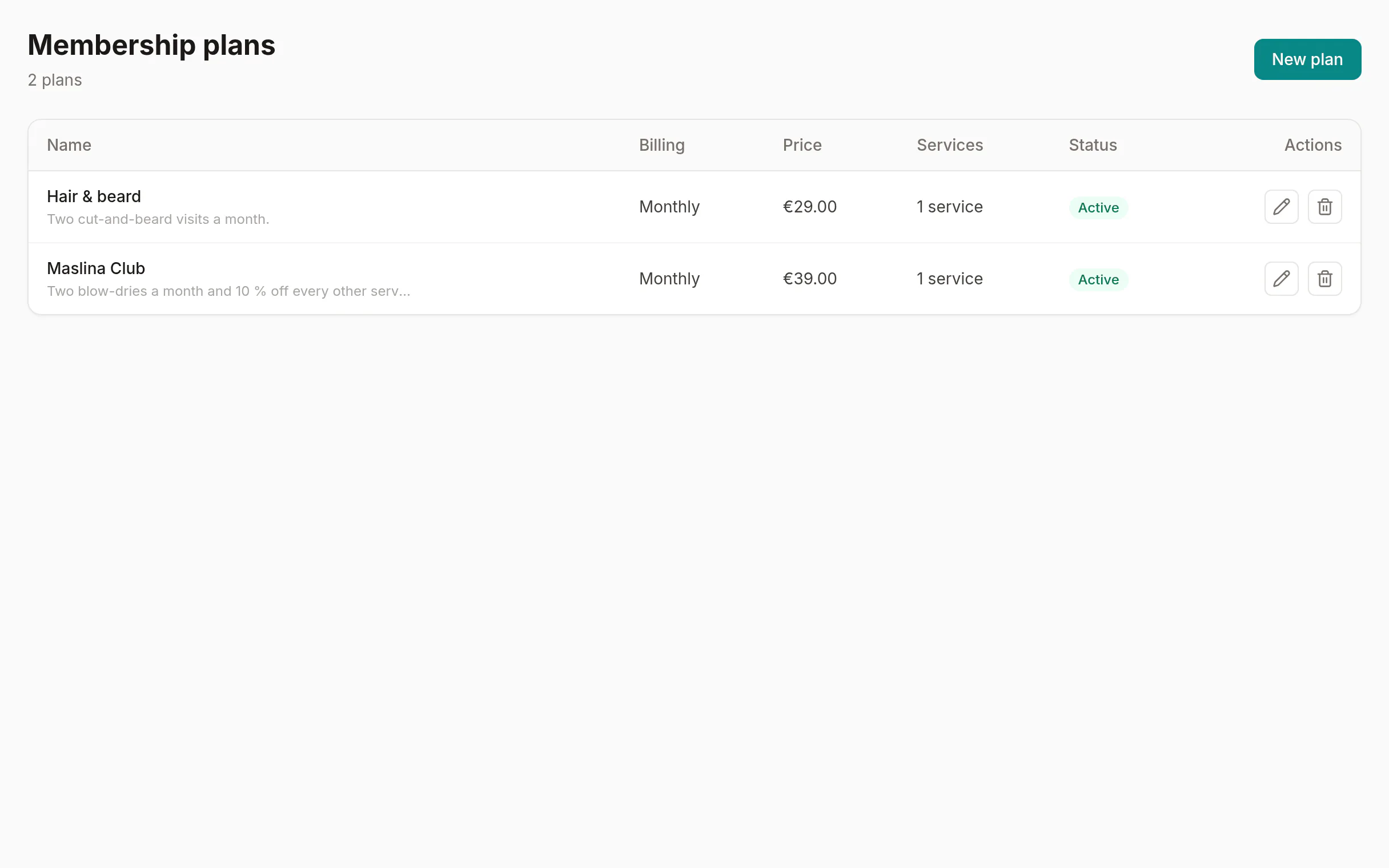The width and height of the screenshot is (1389, 868).
Task: Click the Membership plans heading
Action: pyautogui.click(x=151, y=45)
